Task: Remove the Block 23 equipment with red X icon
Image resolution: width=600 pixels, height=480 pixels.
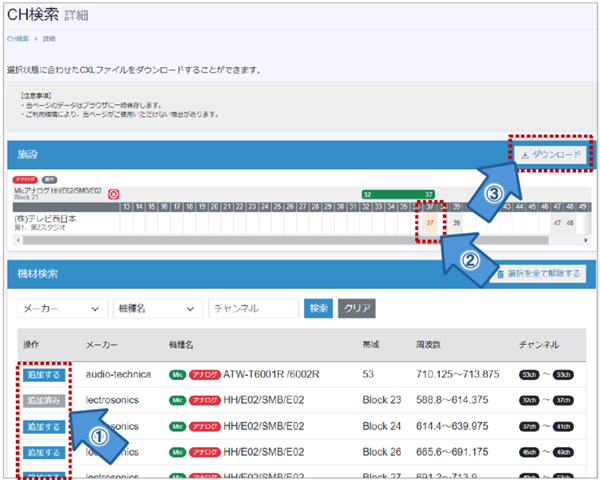Action: point(113,194)
